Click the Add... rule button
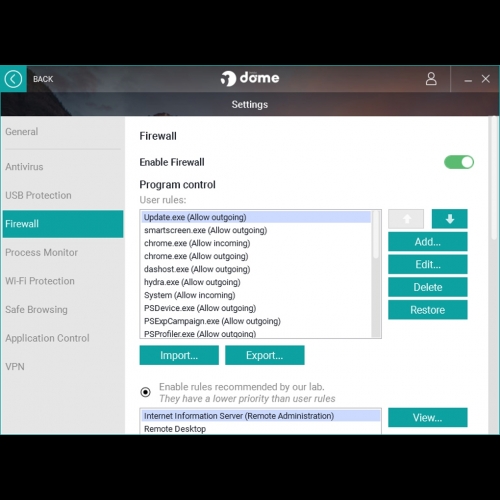This screenshot has width=500, height=500. tap(428, 242)
